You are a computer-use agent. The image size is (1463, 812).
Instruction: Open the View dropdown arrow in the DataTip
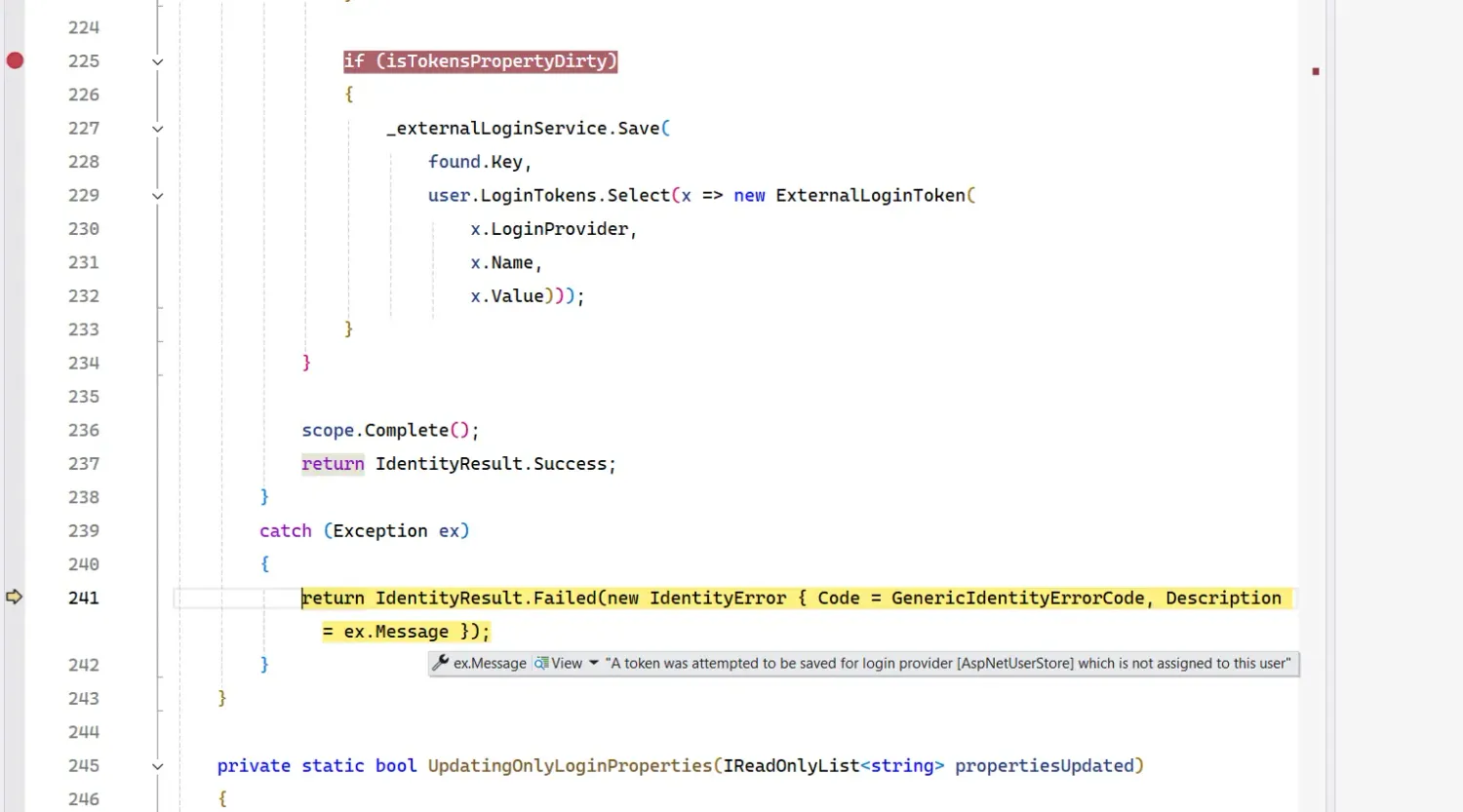(x=595, y=663)
